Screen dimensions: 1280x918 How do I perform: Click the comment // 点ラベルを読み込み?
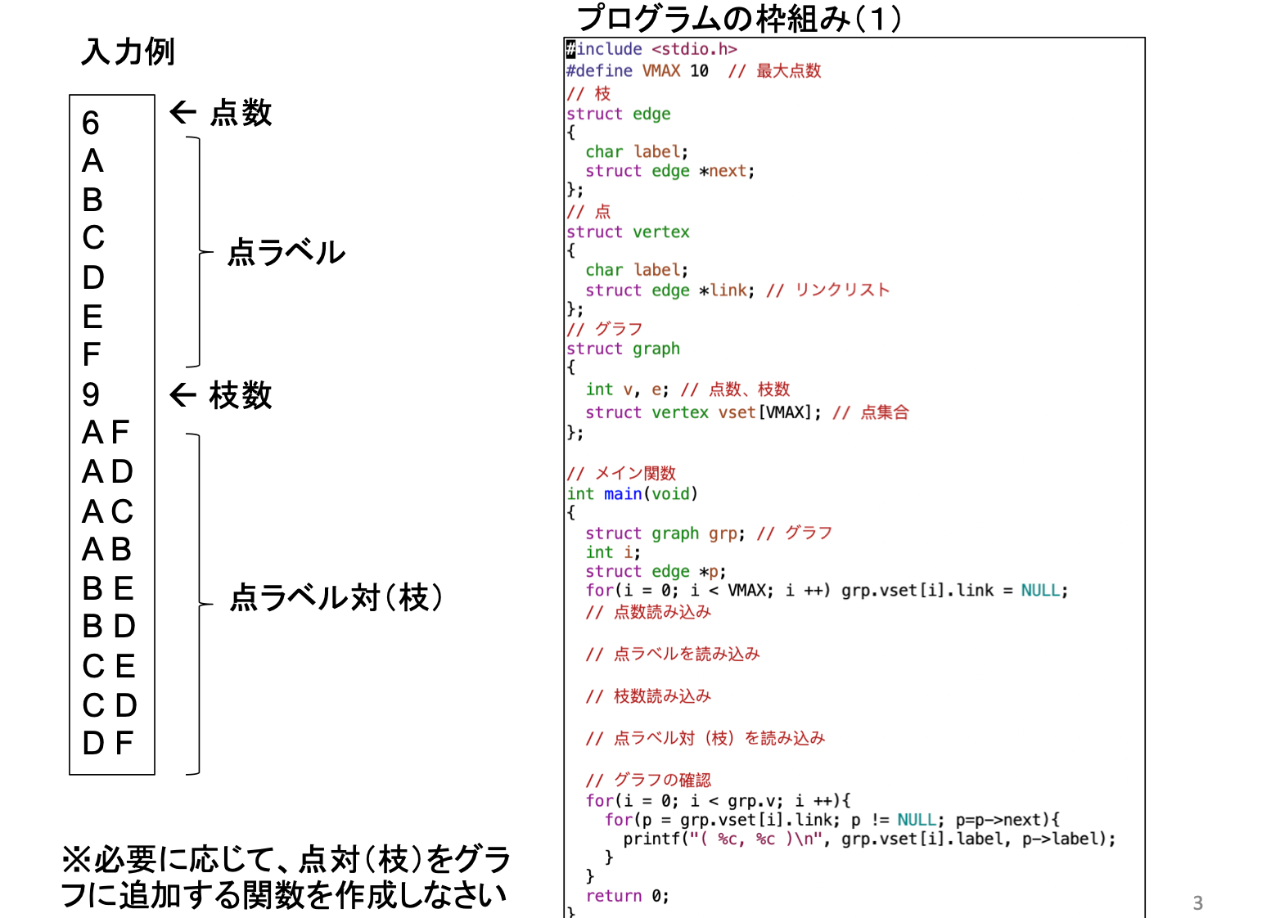point(672,654)
